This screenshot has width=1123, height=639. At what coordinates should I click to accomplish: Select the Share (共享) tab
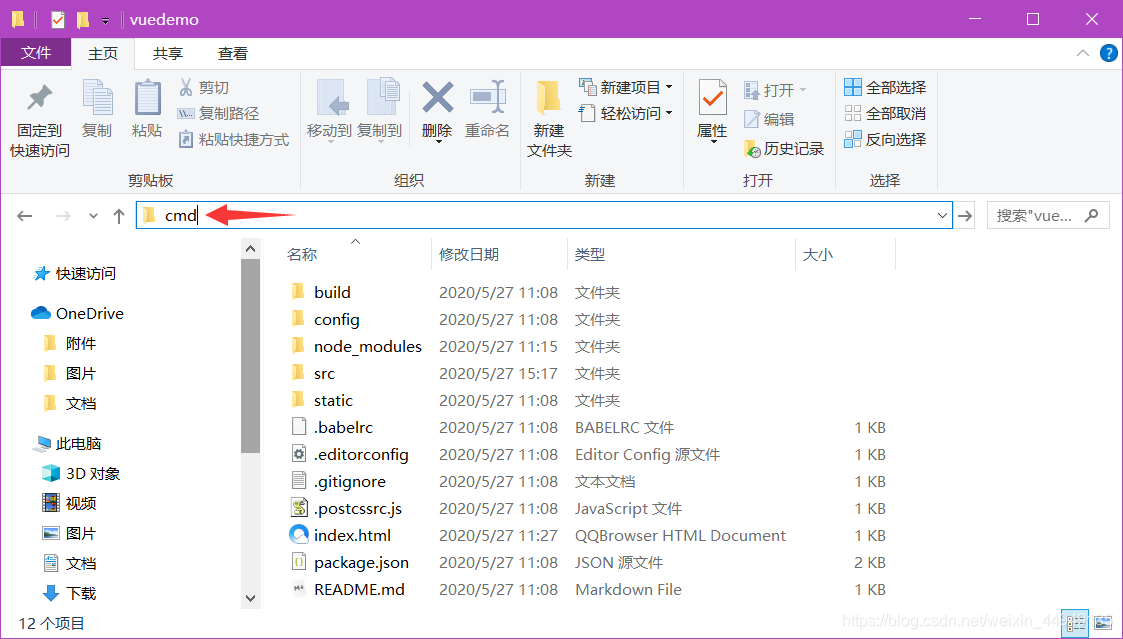(x=168, y=54)
